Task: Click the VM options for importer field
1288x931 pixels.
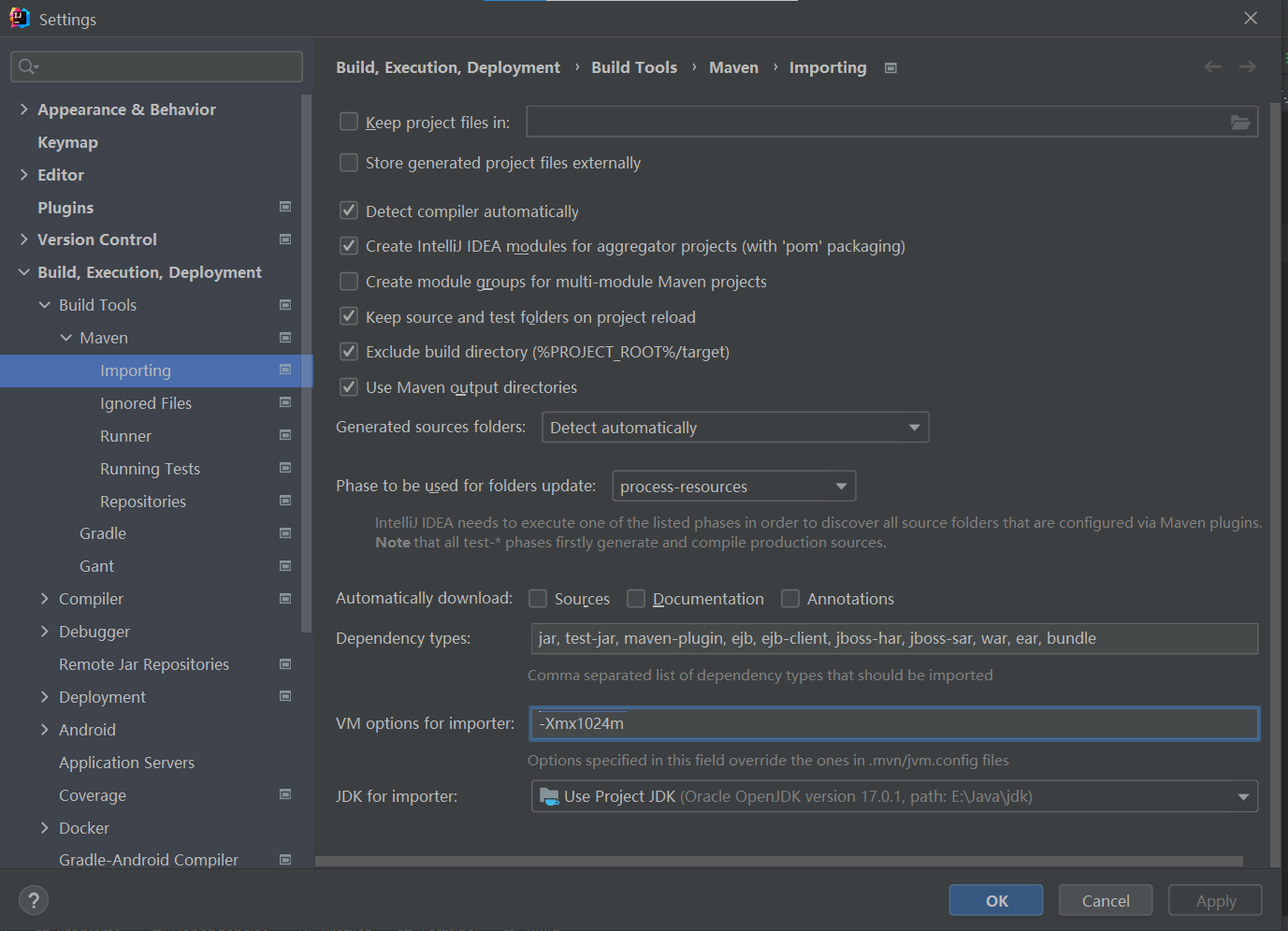Action: (x=893, y=723)
